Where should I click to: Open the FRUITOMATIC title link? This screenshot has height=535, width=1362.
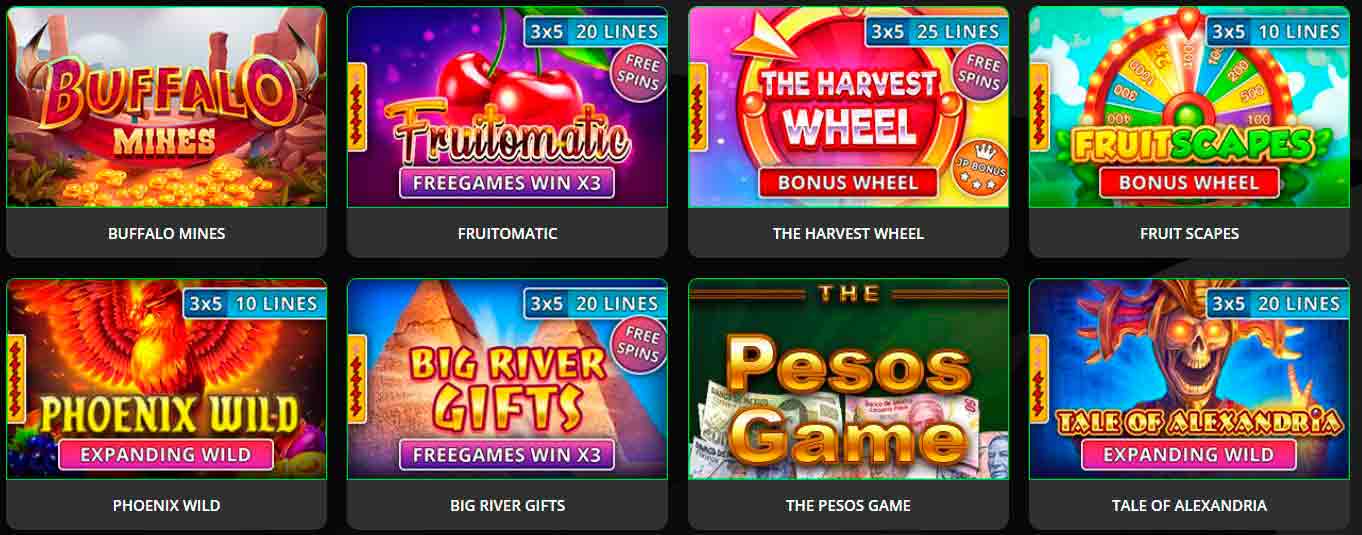pos(507,233)
